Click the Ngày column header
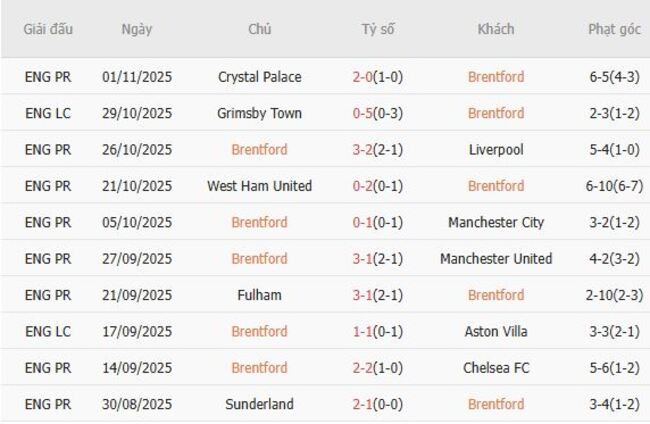 click(137, 29)
